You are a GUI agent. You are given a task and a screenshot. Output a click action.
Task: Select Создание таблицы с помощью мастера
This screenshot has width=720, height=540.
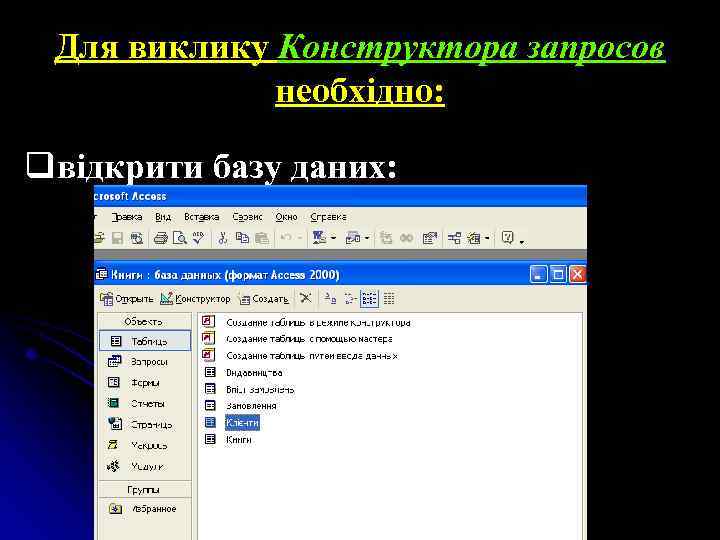[x=297, y=339]
